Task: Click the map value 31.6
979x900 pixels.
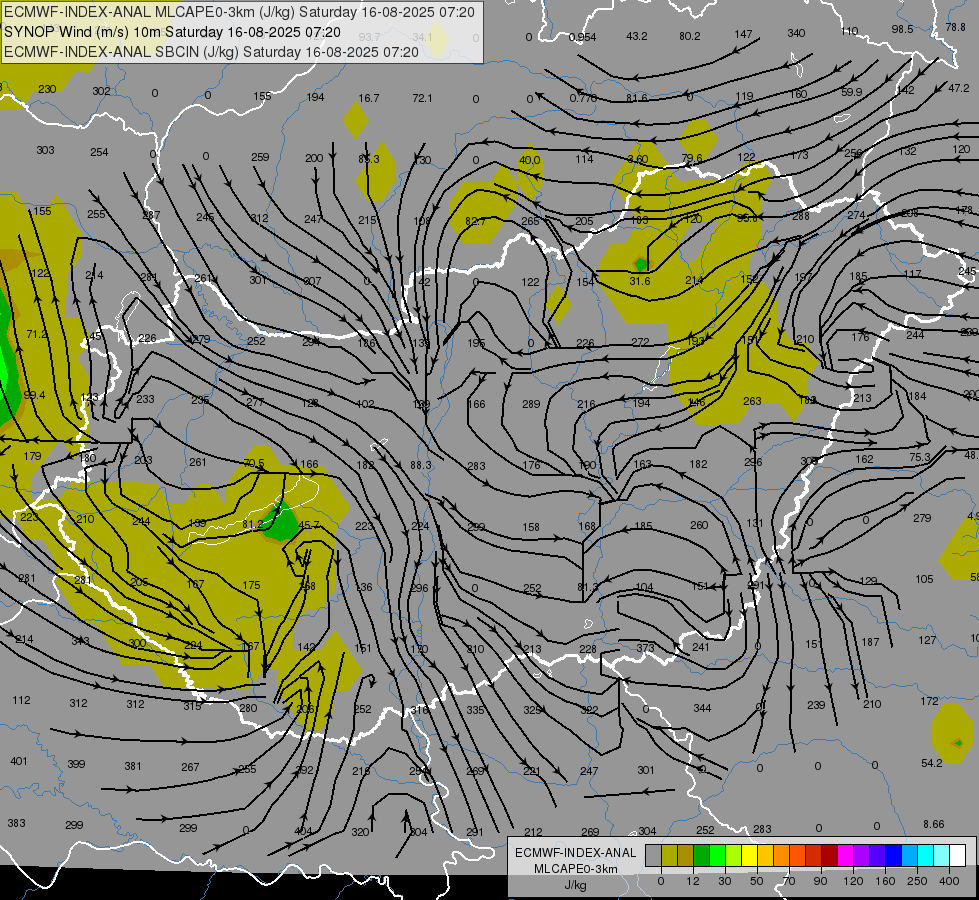Action: click(639, 281)
